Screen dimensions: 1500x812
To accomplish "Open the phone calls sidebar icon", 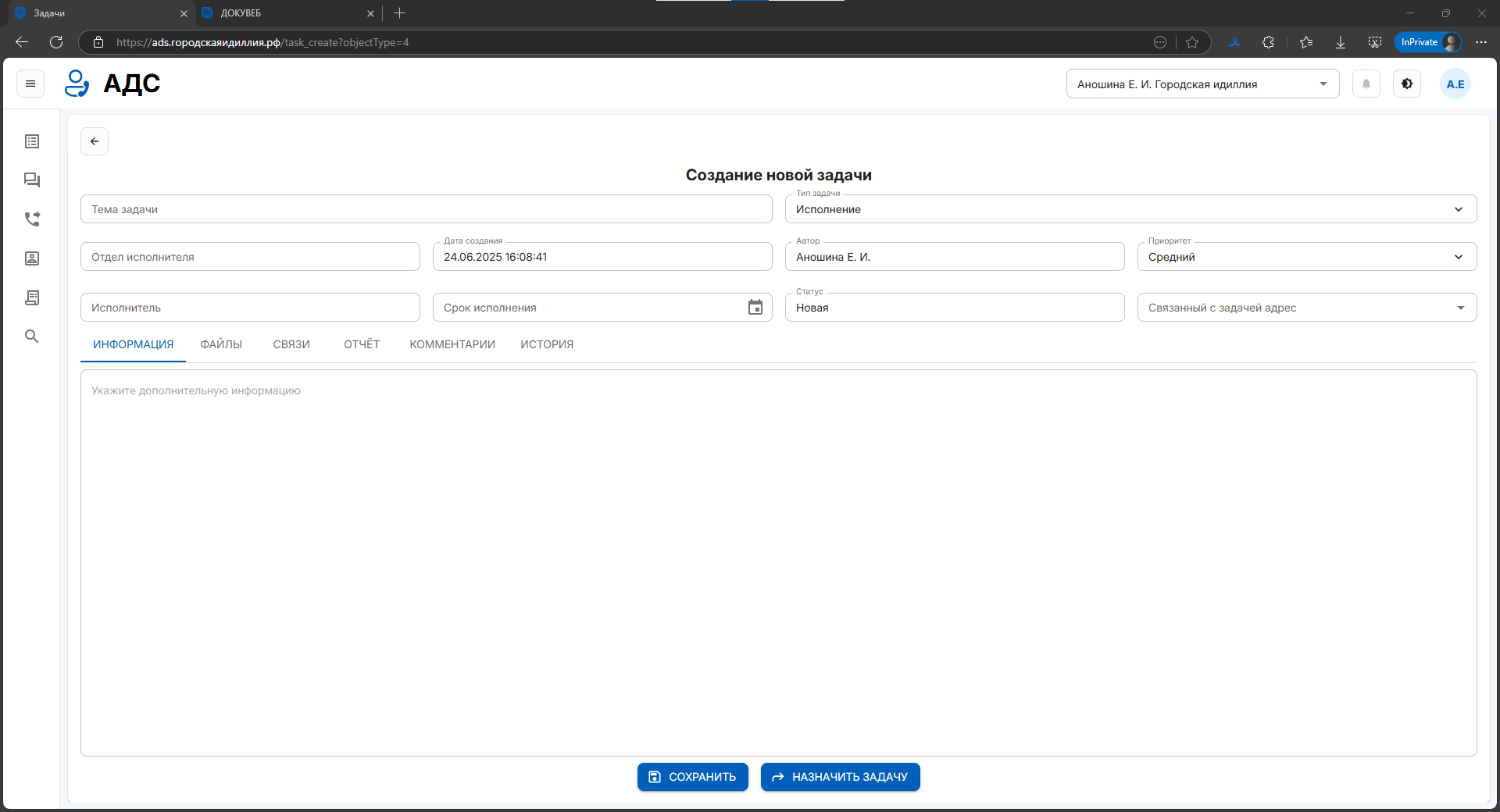I will 32,219.
